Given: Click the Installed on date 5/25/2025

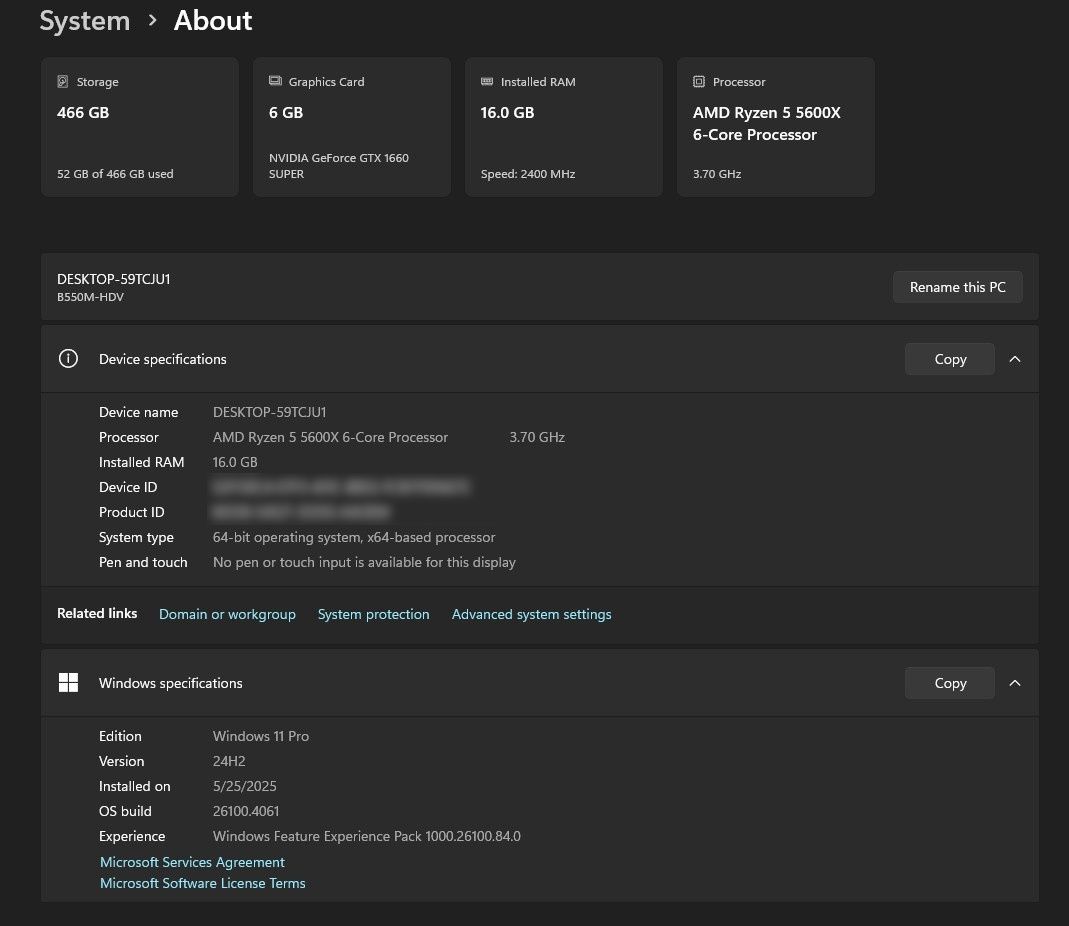Looking at the screenshot, I should [x=245, y=786].
